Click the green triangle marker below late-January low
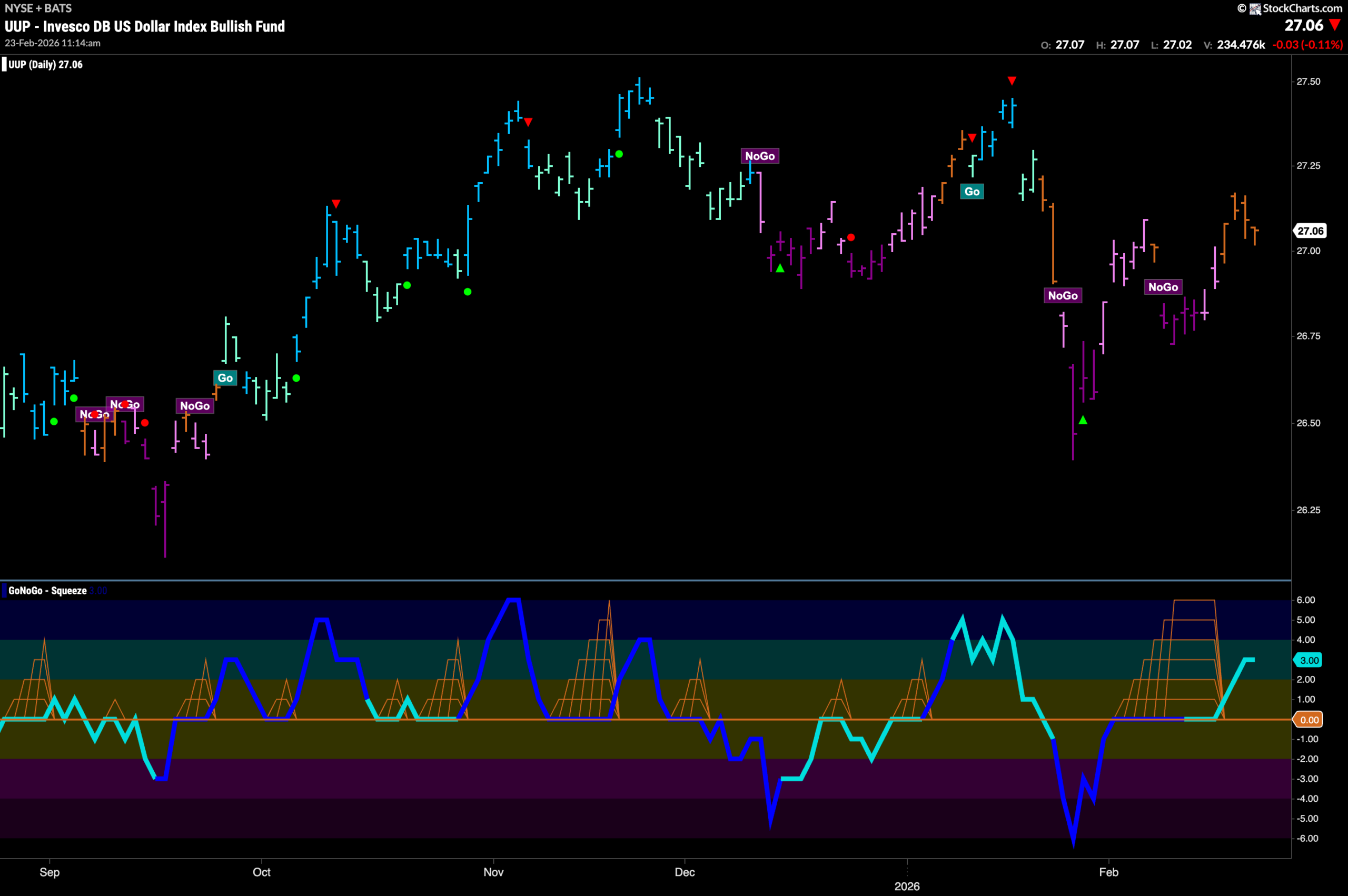This screenshot has width=1348, height=896. tap(1083, 420)
